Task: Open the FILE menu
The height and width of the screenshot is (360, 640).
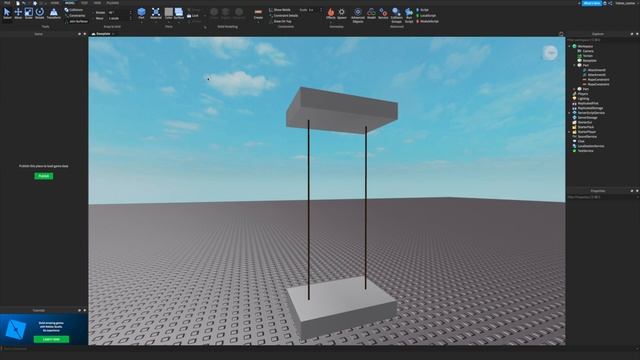Action: point(7,3)
